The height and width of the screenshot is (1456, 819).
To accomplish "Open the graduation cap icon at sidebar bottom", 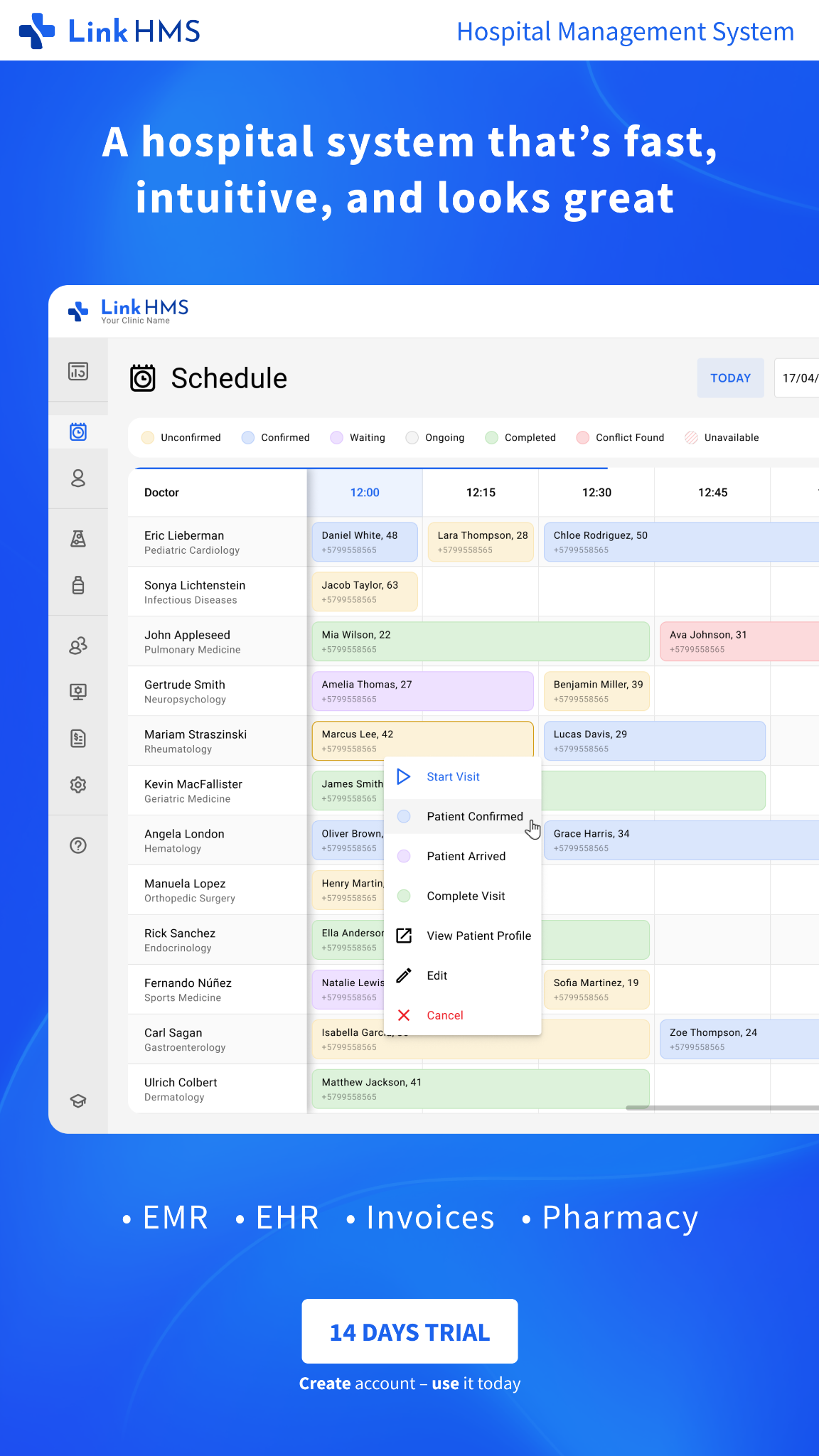I will (78, 1101).
